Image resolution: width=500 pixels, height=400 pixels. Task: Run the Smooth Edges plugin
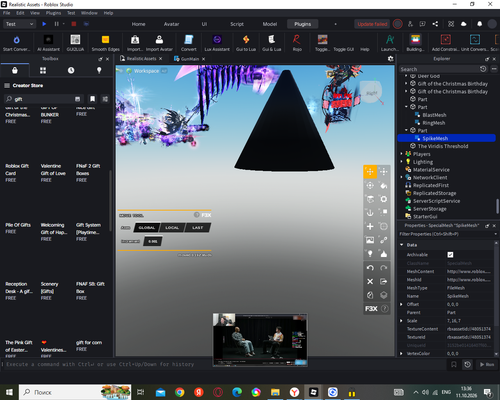pos(105,43)
